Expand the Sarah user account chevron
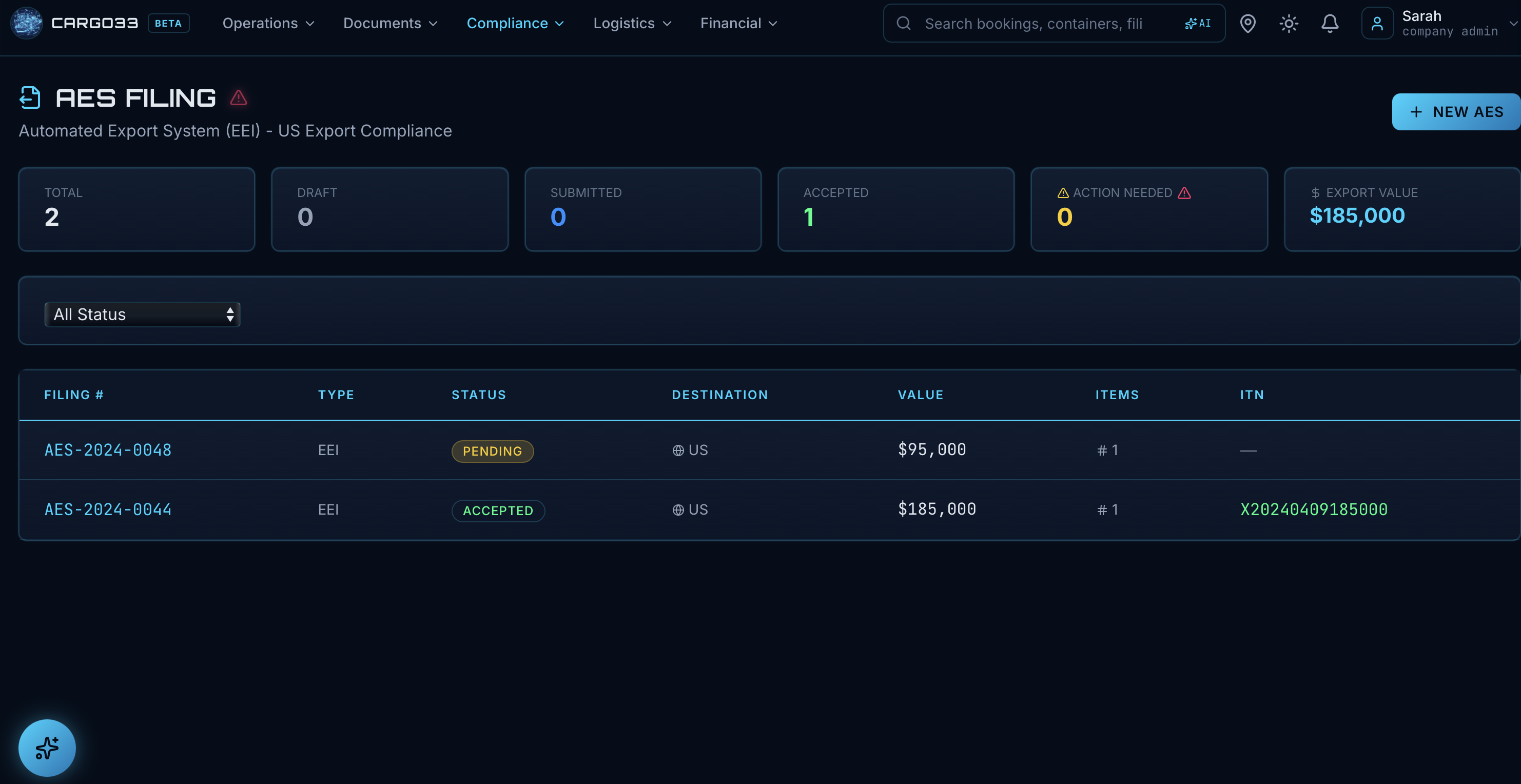1521x784 pixels. 1512,24
